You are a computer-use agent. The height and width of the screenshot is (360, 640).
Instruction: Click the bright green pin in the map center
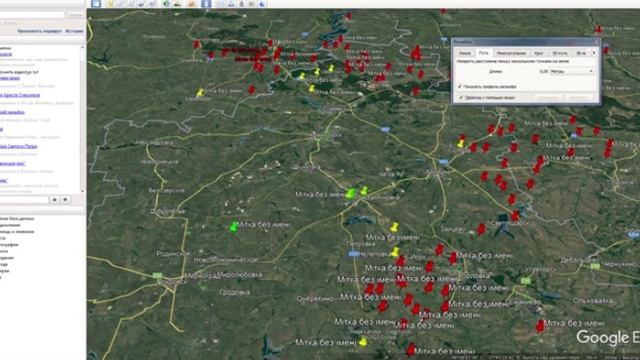tap(351, 193)
